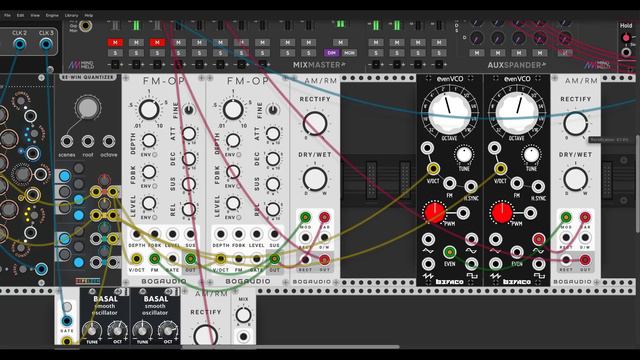Click right EvenVCO TUNE knob
This screenshot has height=360, width=640.
click(531, 155)
